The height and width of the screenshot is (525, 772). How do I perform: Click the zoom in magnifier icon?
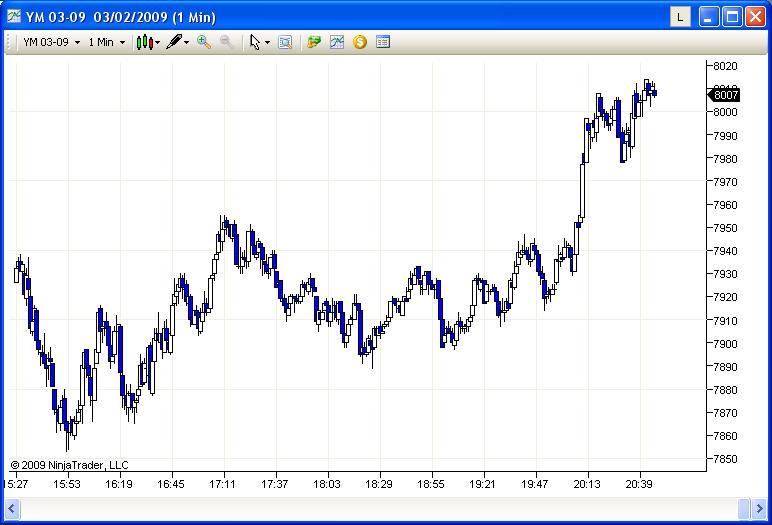[204, 42]
